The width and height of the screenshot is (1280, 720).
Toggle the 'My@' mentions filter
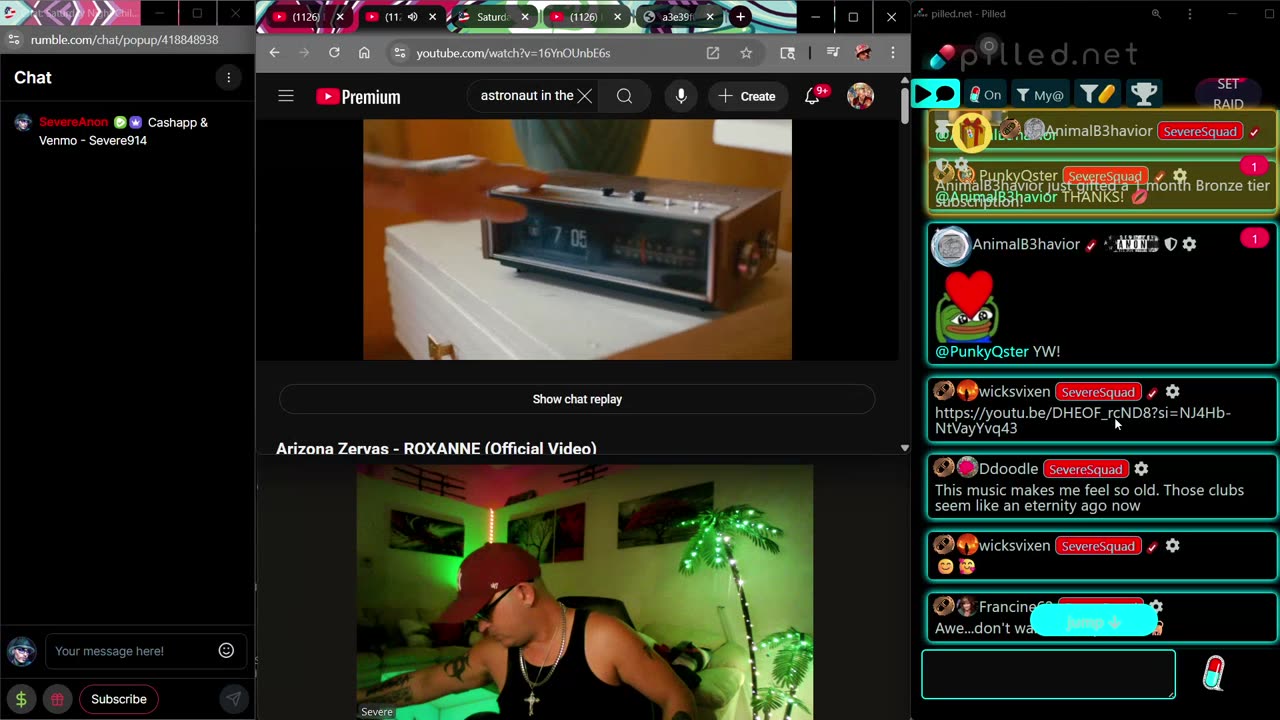[x=1040, y=95]
